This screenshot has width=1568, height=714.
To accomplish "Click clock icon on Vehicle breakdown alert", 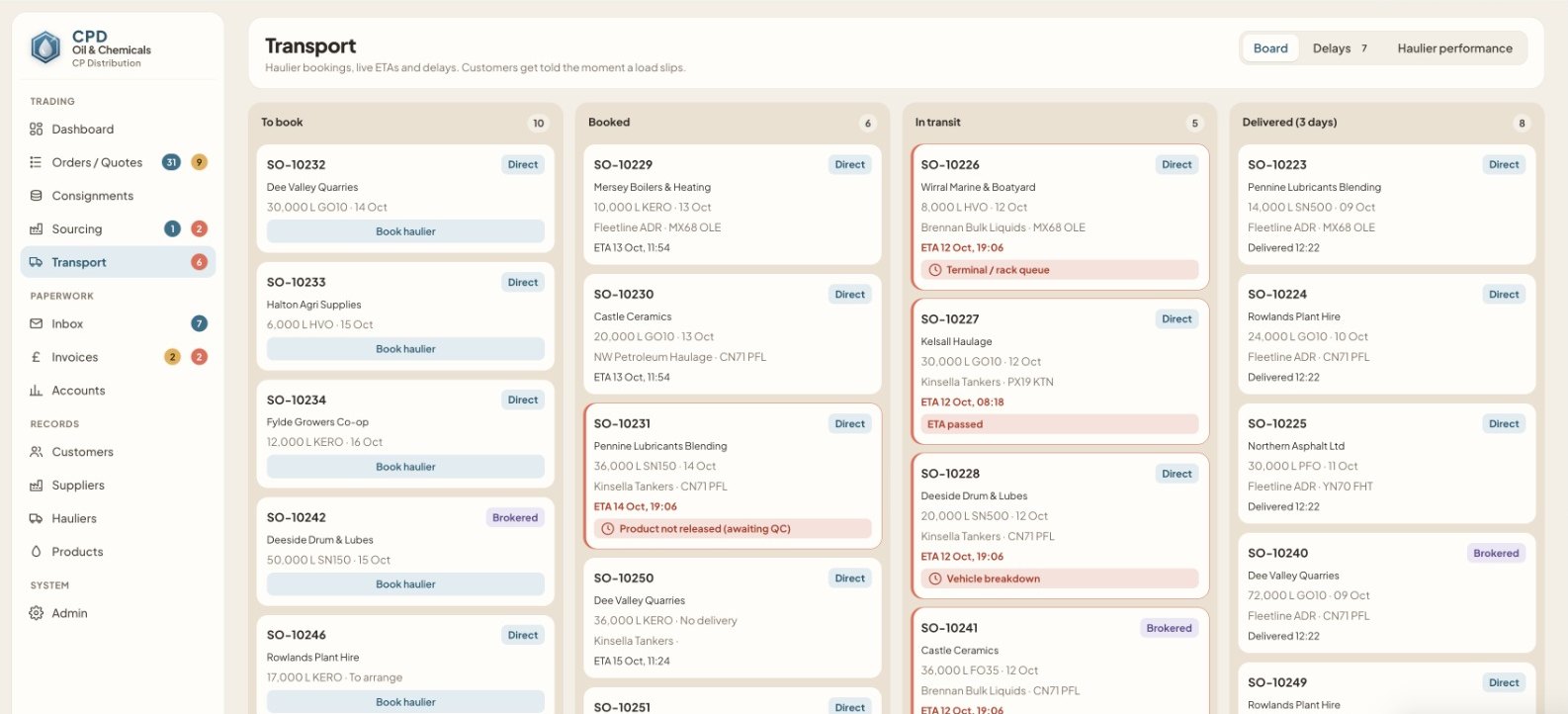I will [934, 579].
